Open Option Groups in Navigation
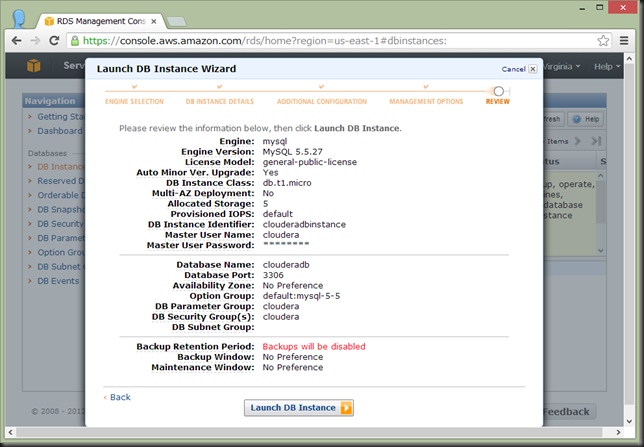Image resolution: width=644 pixels, height=447 pixels. coord(61,253)
